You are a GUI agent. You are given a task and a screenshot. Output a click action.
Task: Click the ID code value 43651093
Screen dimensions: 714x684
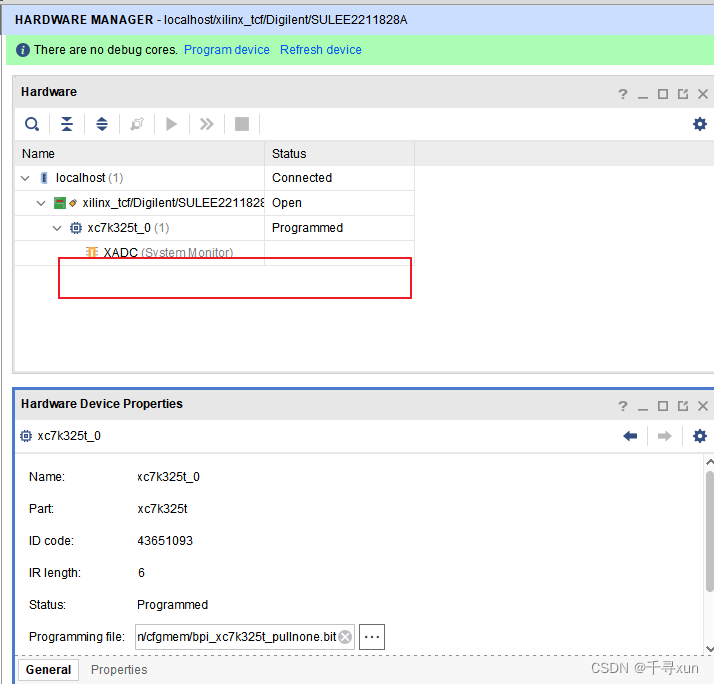coord(165,541)
